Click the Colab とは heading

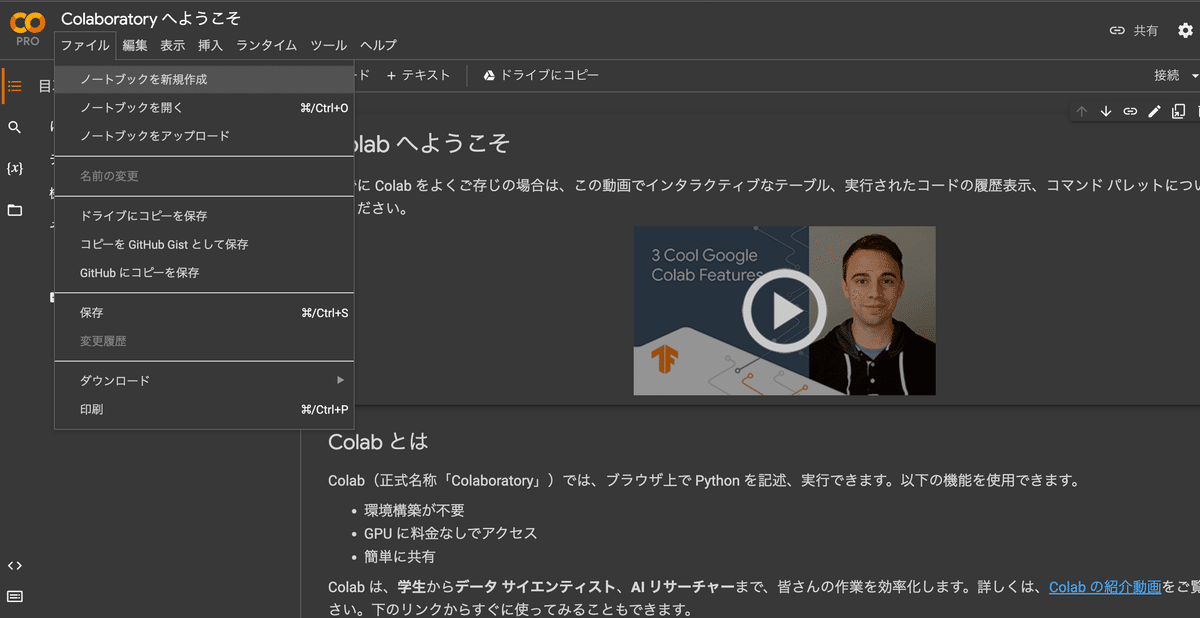[378, 441]
